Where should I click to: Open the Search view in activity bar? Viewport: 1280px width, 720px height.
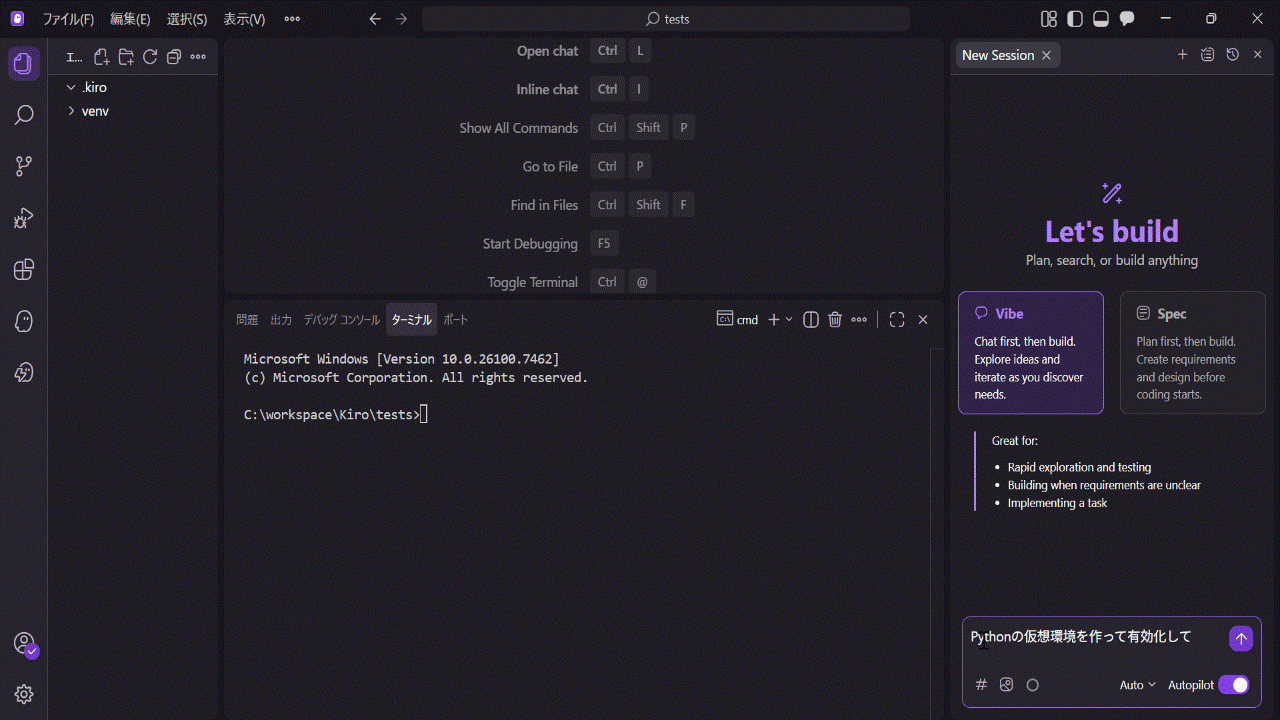(x=24, y=116)
